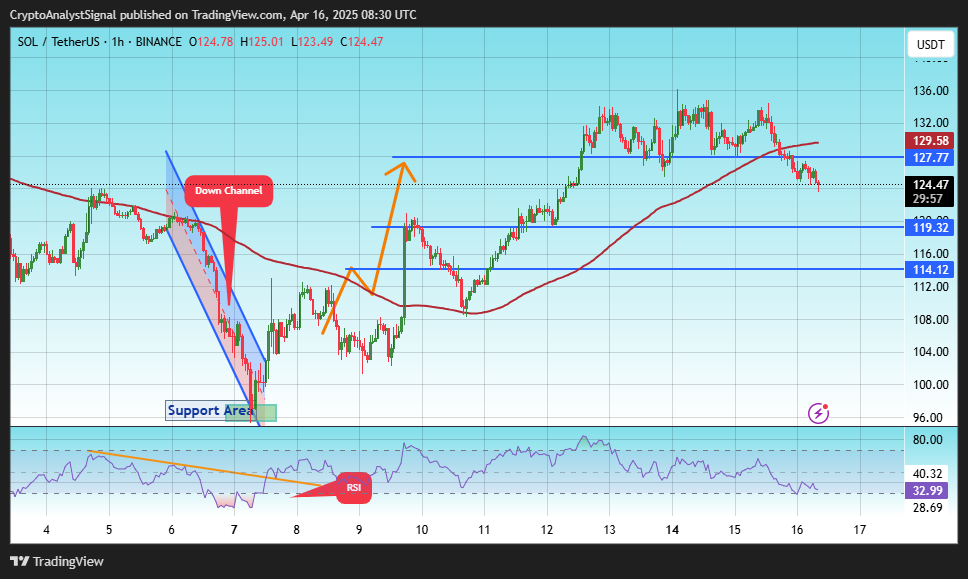Screen dimensions: 968x579
Task: Click the red RSI callout label
Action: click(x=354, y=488)
